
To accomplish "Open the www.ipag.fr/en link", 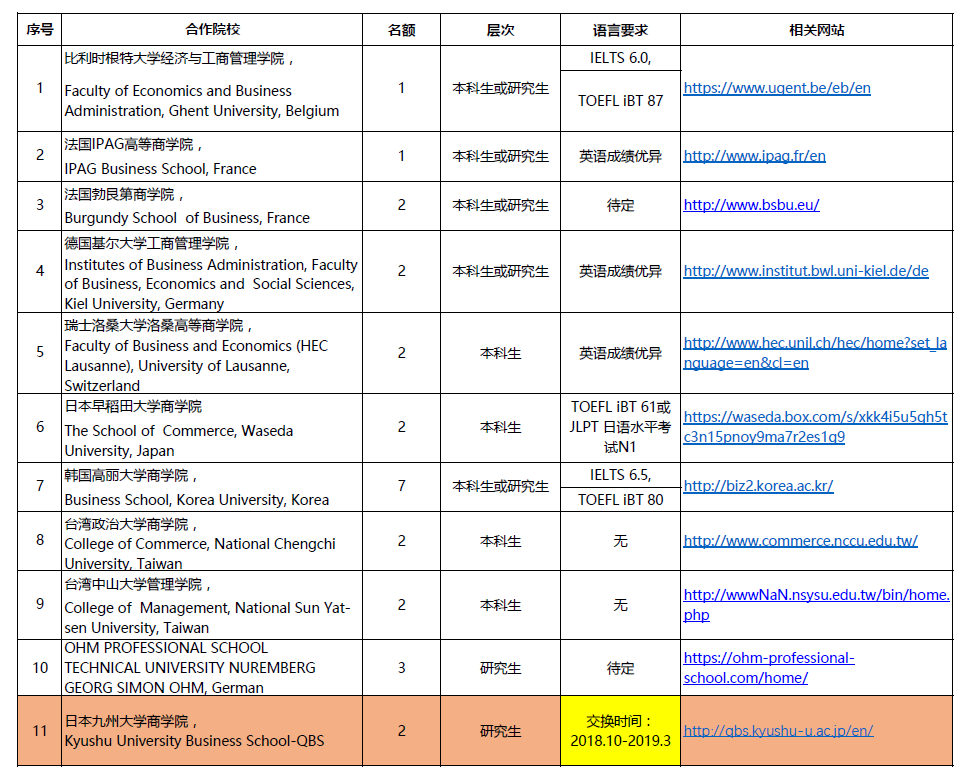I will tap(754, 156).
